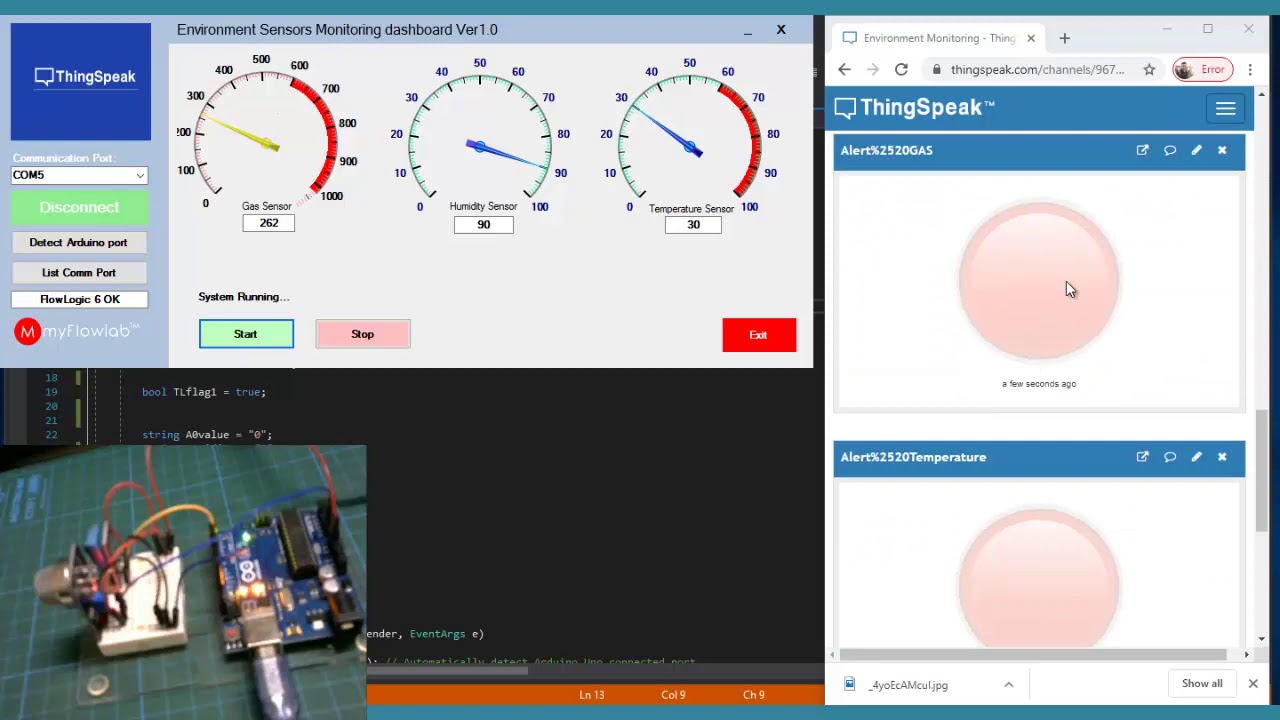This screenshot has width=1280, height=720.
Task: Edit the Alert GAS widget
Action: pyautogui.click(x=1196, y=150)
